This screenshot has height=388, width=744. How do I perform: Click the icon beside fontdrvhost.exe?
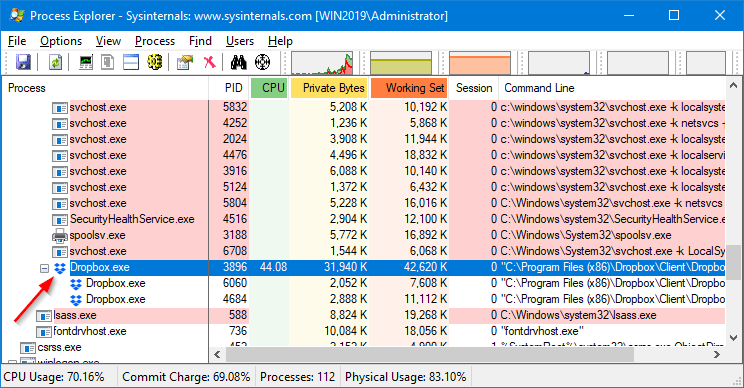[x=44, y=332]
